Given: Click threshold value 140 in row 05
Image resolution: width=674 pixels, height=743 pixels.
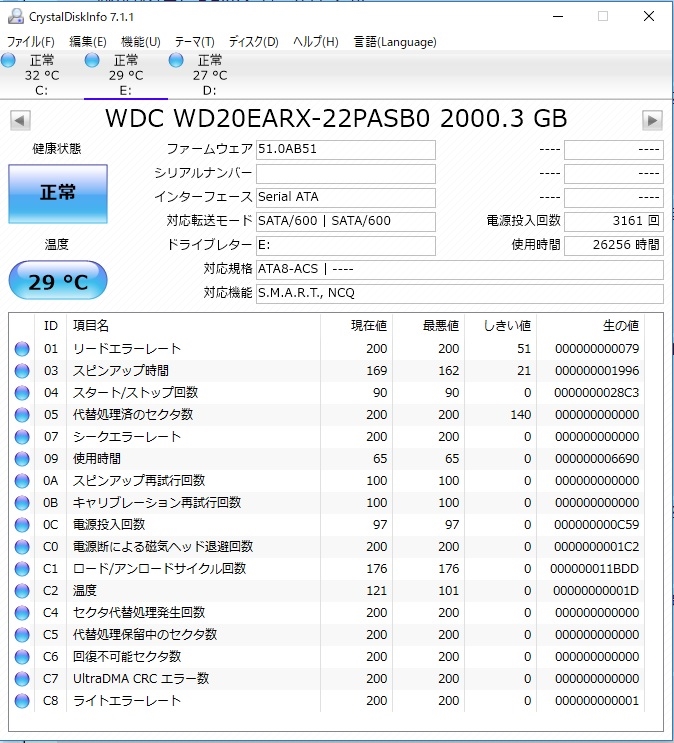Looking at the screenshot, I should coord(521,415).
